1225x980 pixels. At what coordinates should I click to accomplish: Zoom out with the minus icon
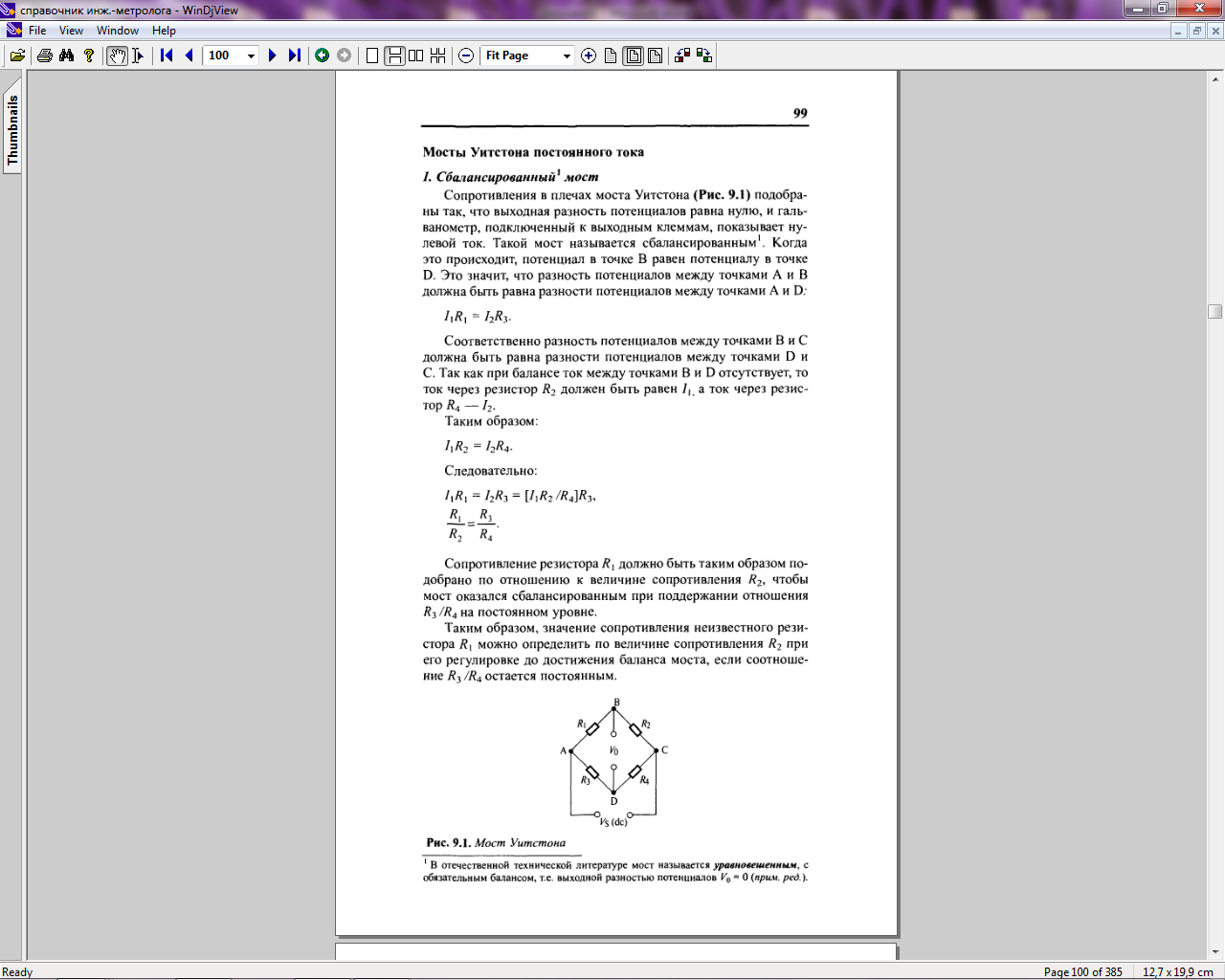click(466, 56)
